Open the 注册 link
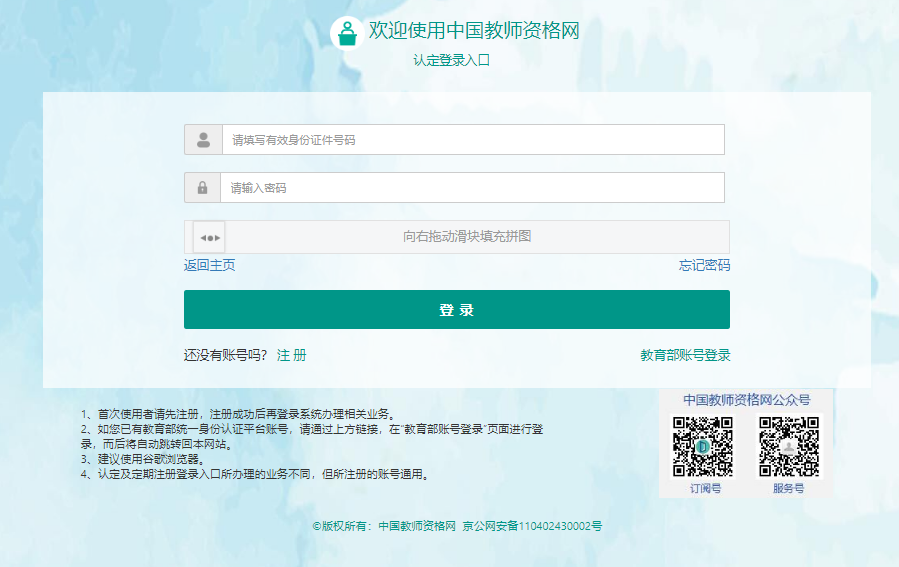The width and height of the screenshot is (899, 567). tap(292, 355)
